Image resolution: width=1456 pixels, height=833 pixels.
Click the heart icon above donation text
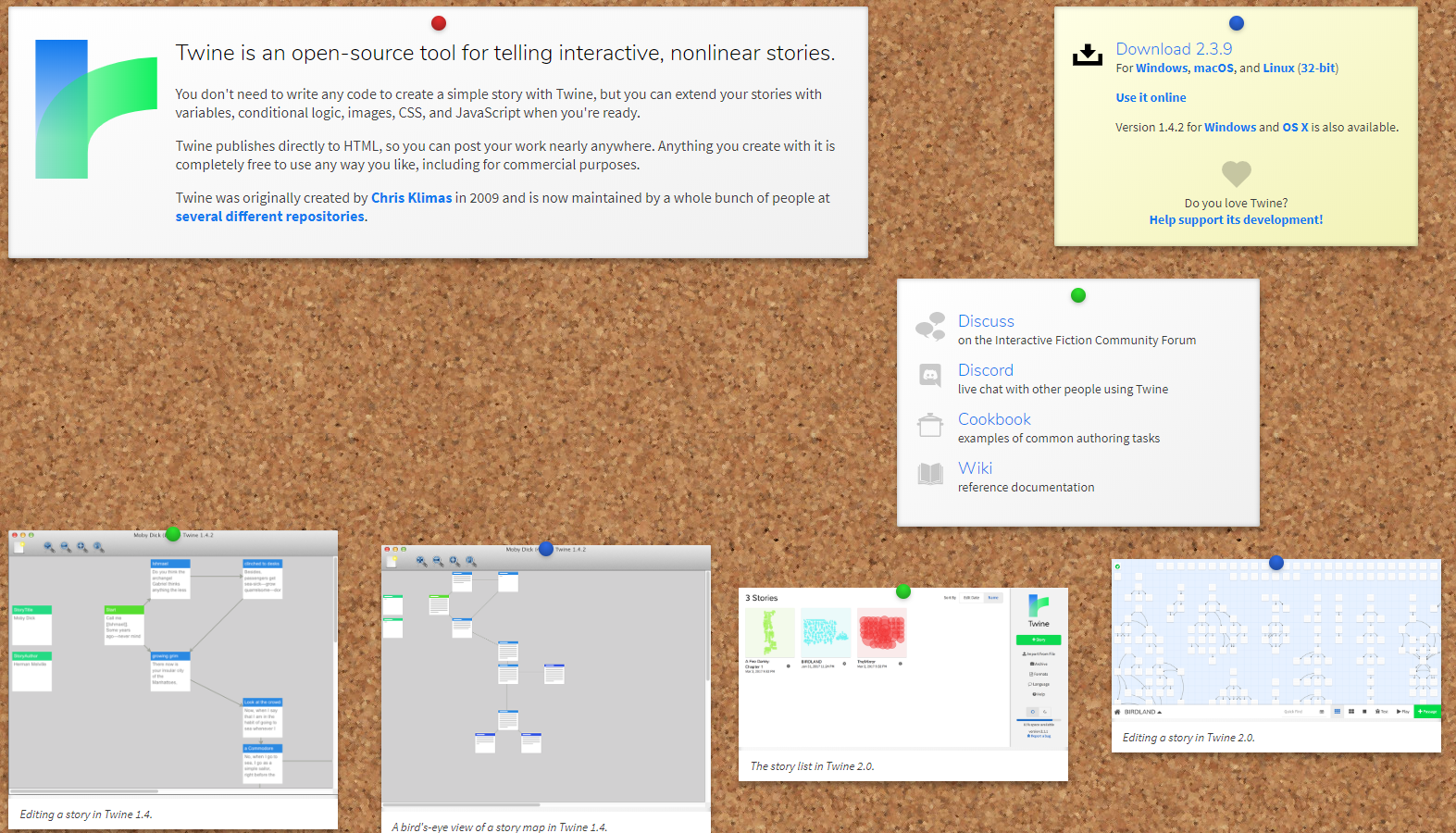click(1237, 174)
